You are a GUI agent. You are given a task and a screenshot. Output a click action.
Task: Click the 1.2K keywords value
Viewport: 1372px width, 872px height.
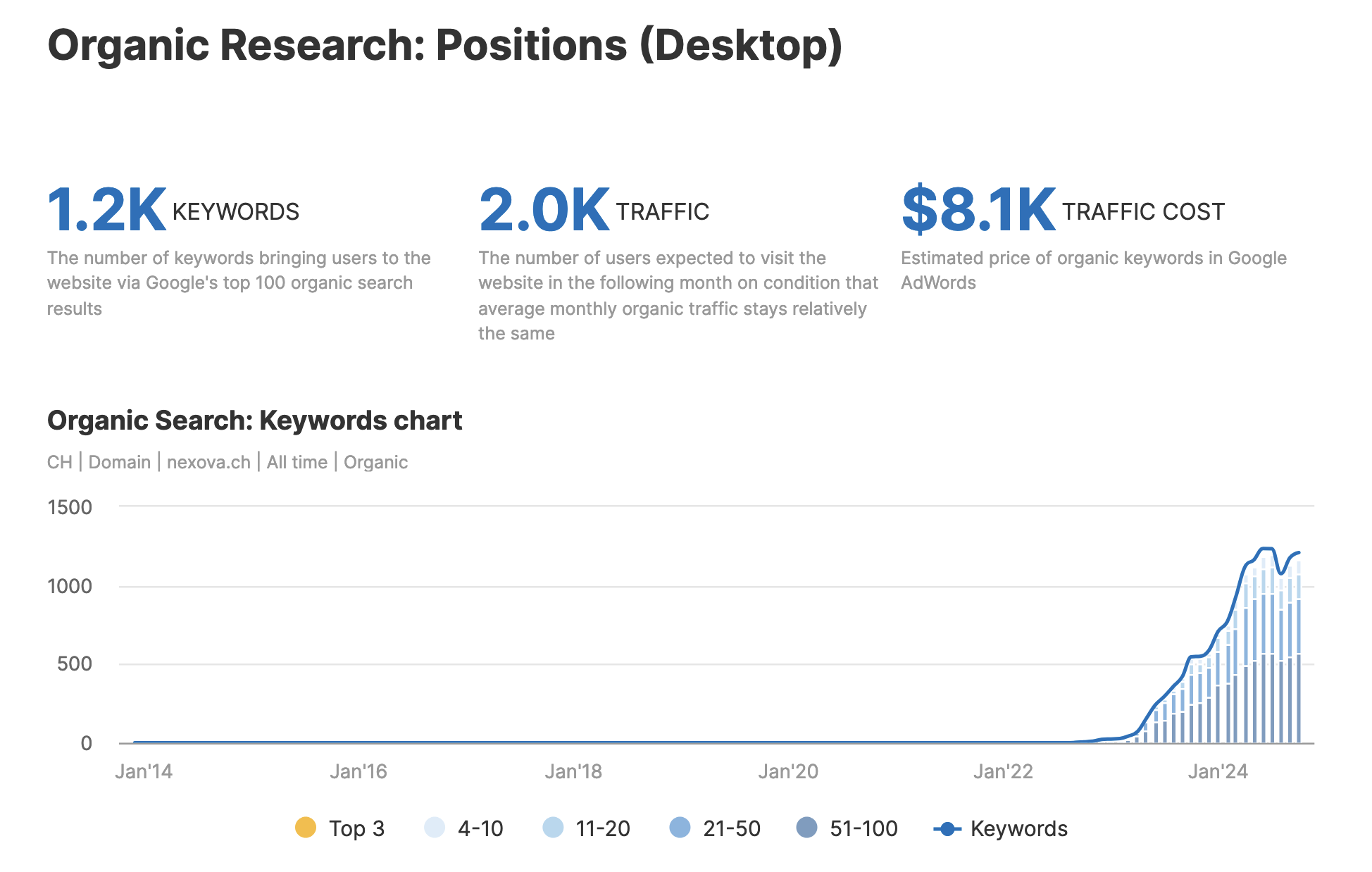click(x=106, y=210)
